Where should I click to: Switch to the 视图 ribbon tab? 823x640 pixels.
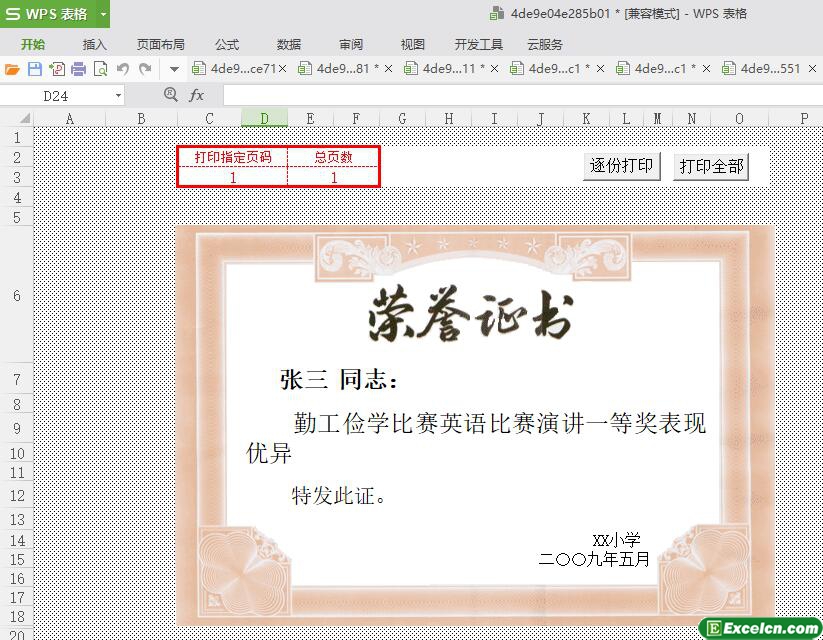413,45
